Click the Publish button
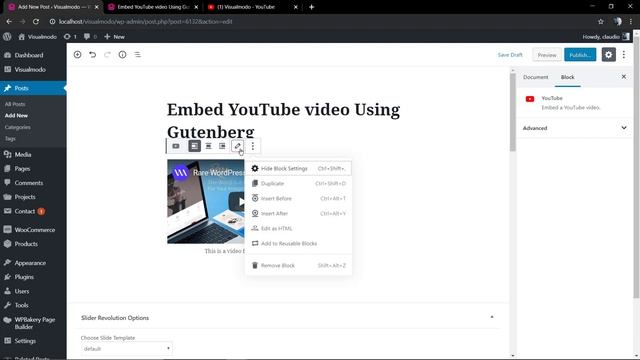Screen dimensions: 640x360 click(580, 55)
